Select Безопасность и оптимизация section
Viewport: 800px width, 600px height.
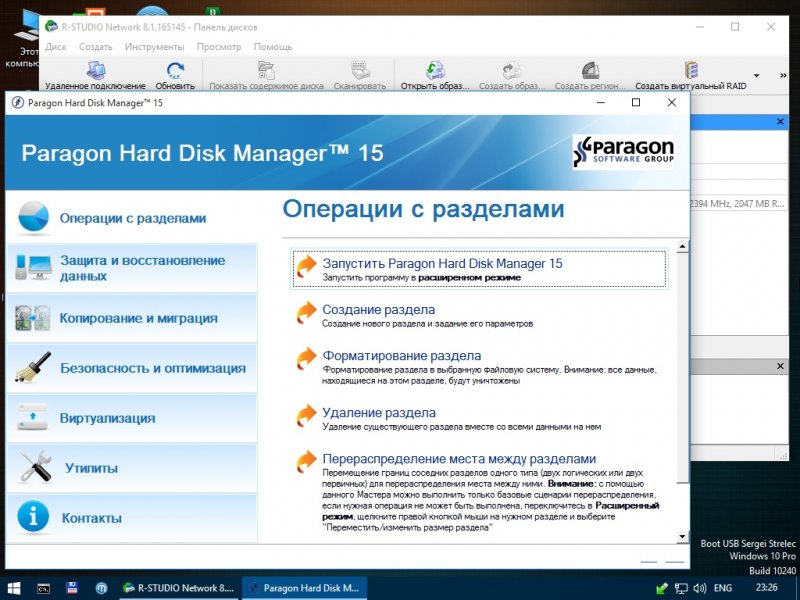pos(132,368)
